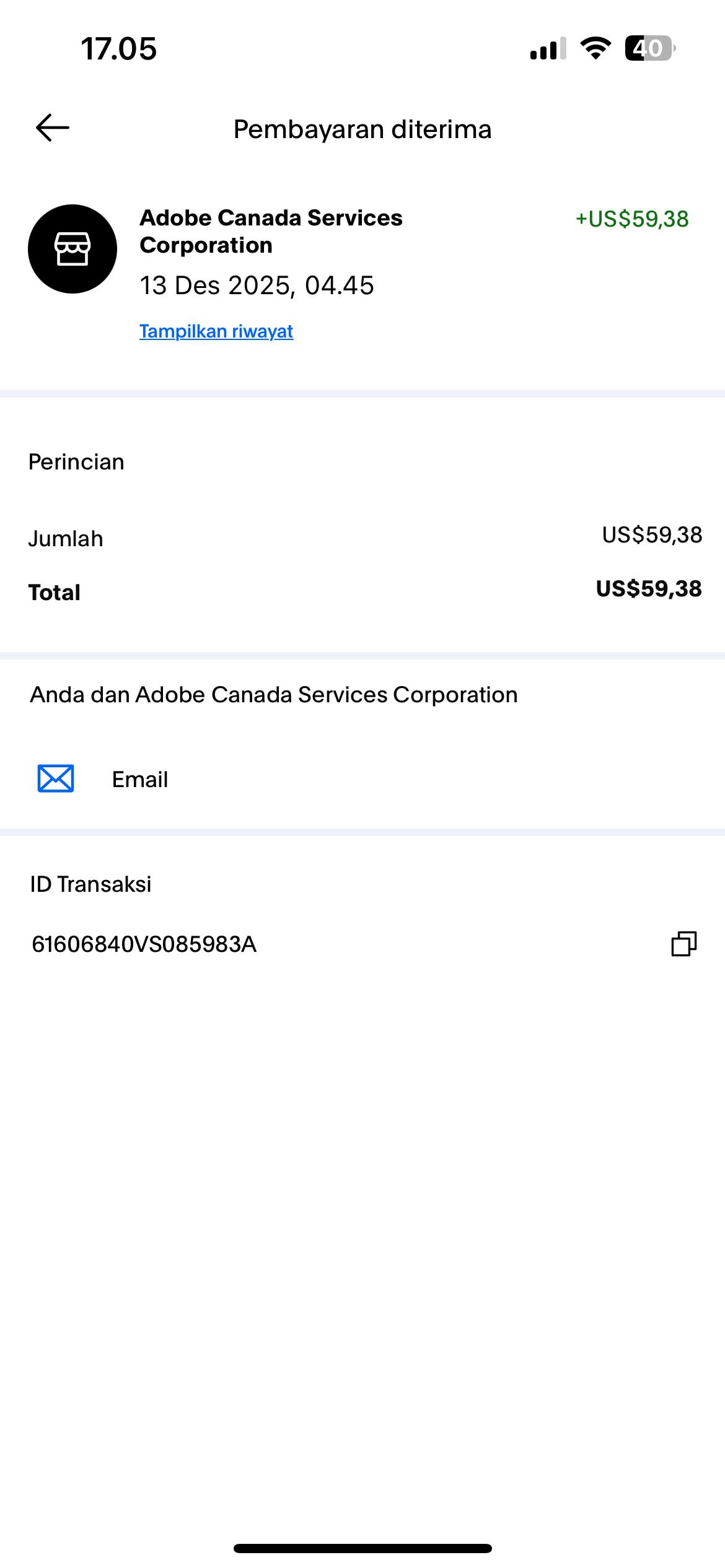Tap the 13 Des 2025 date text
The image size is (725, 1568).
[x=257, y=285]
